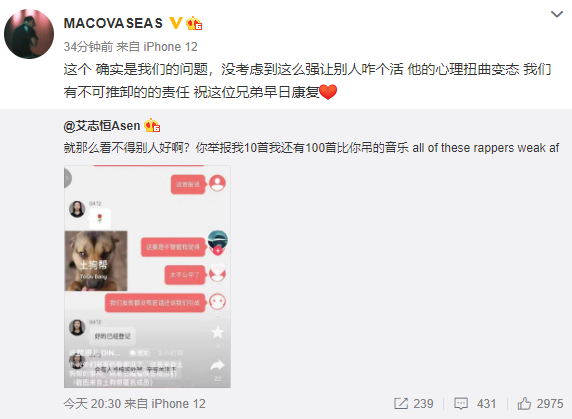Click the crown membership badge beside MACOVASEAS
Screen dimensions: 572x419
(194, 23)
